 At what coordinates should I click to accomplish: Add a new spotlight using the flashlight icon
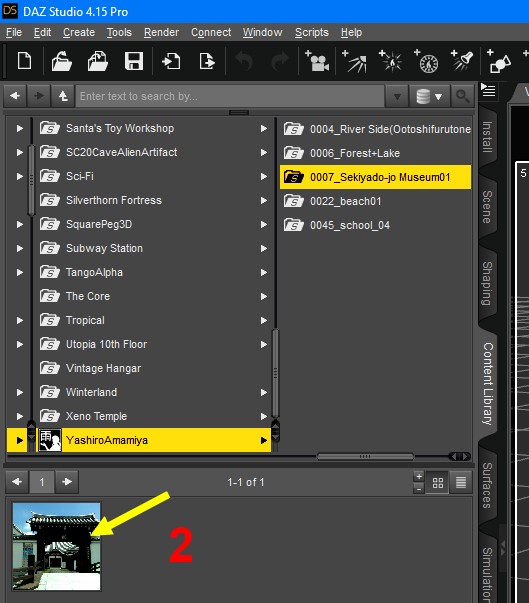pos(462,62)
